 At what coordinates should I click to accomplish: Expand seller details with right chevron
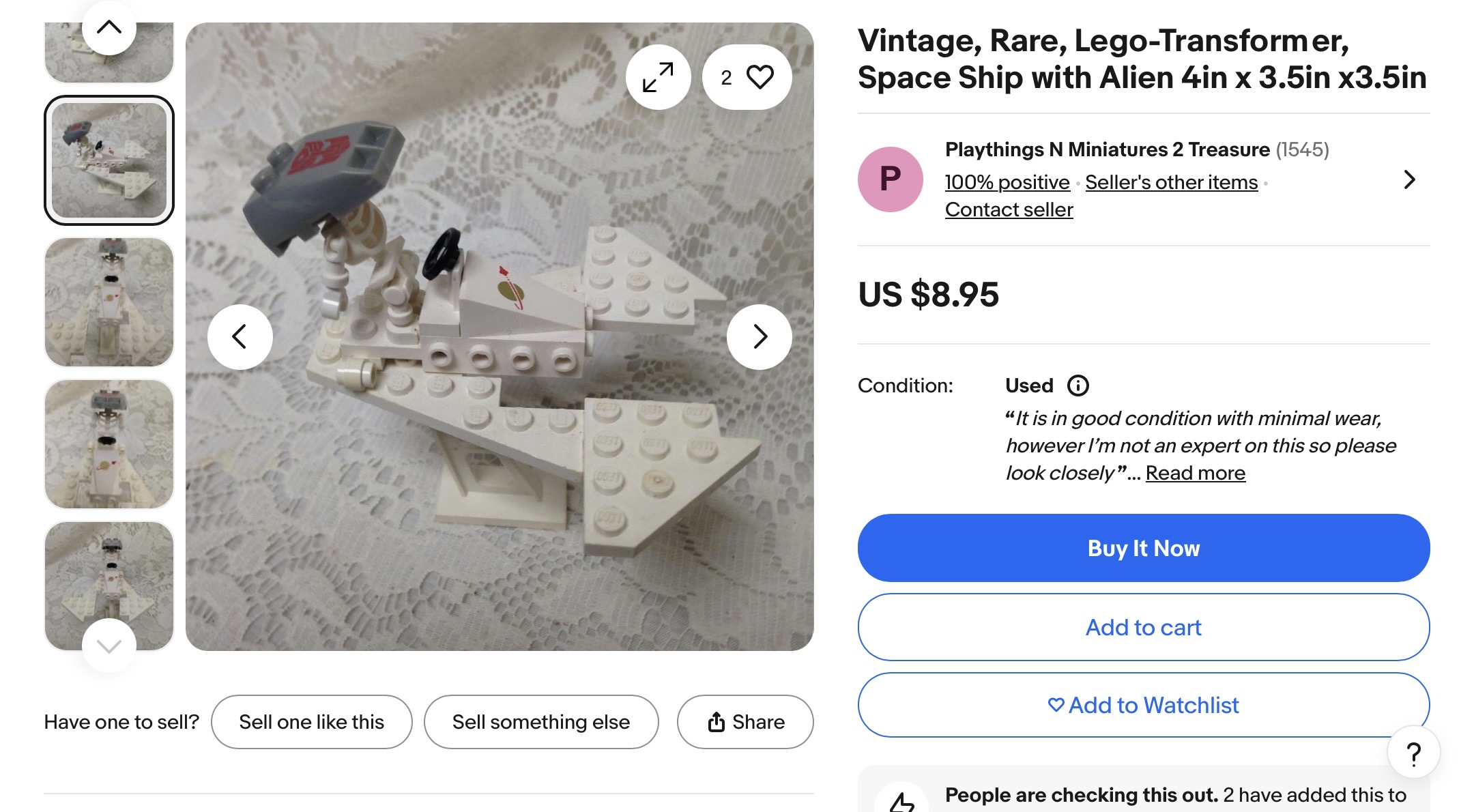click(1409, 179)
